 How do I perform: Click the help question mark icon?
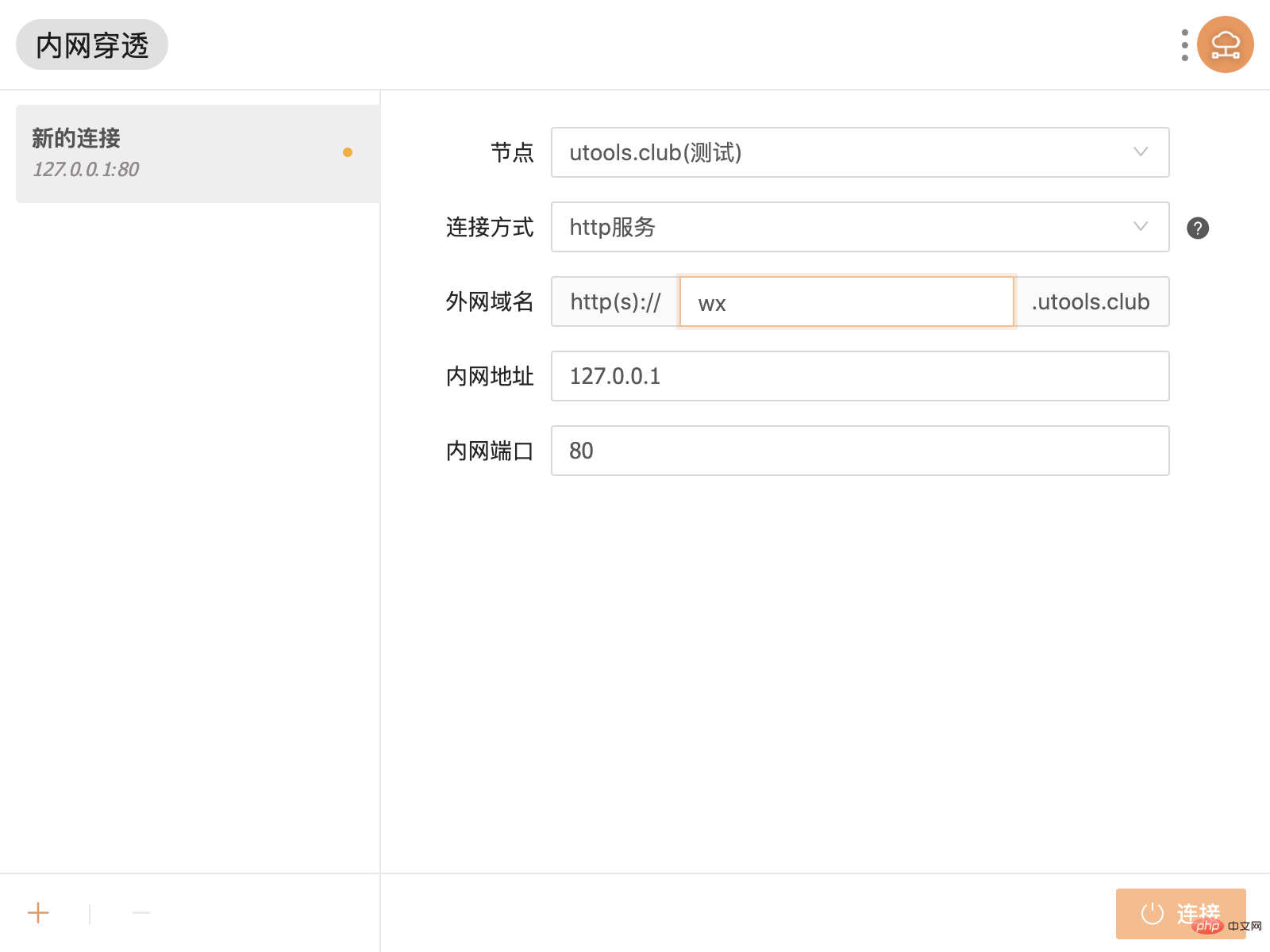(1197, 228)
